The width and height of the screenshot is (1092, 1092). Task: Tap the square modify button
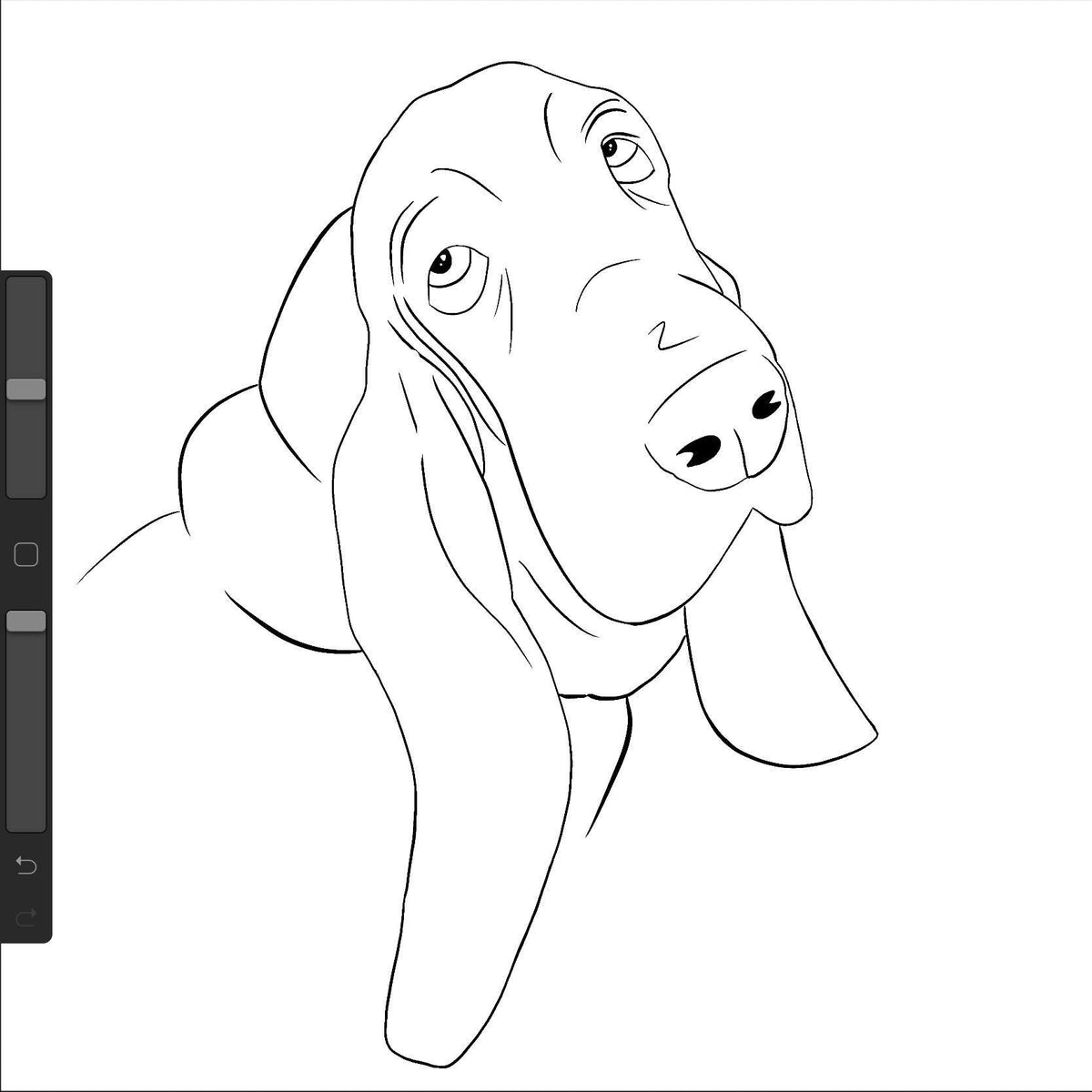tap(26, 554)
